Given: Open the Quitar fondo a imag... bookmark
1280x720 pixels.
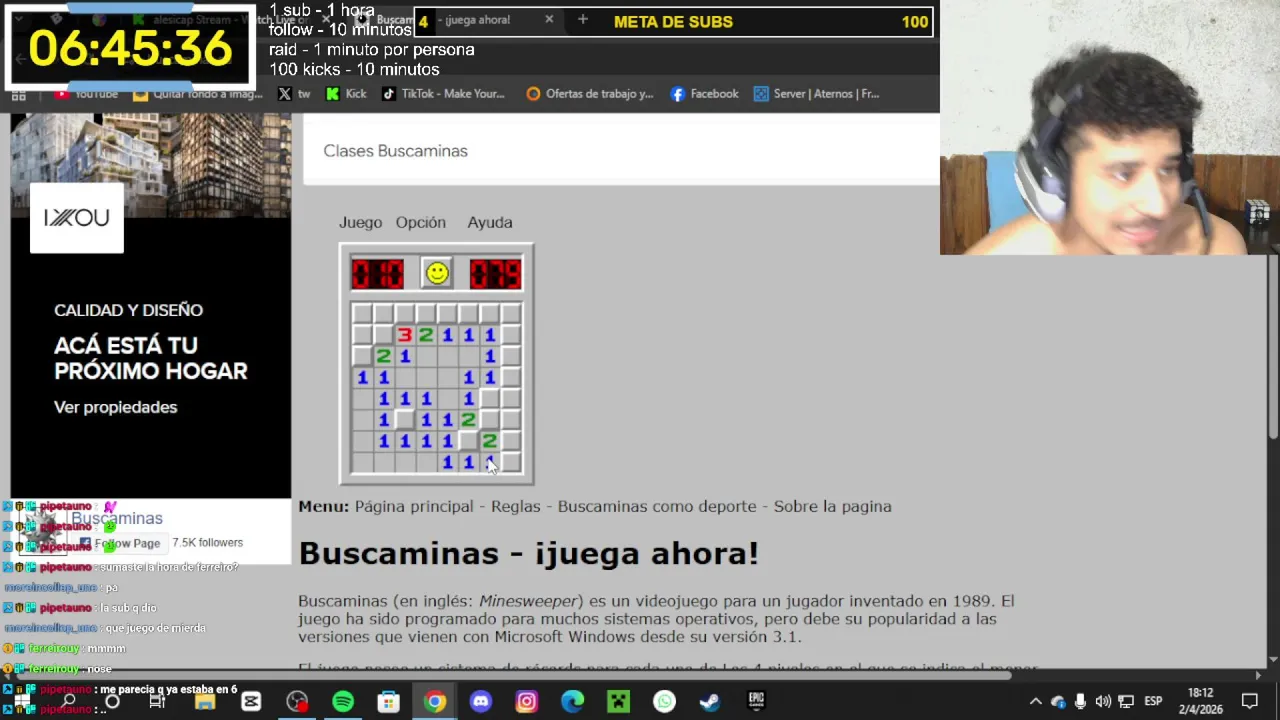Looking at the screenshot, I should click(x=198, y=94).
